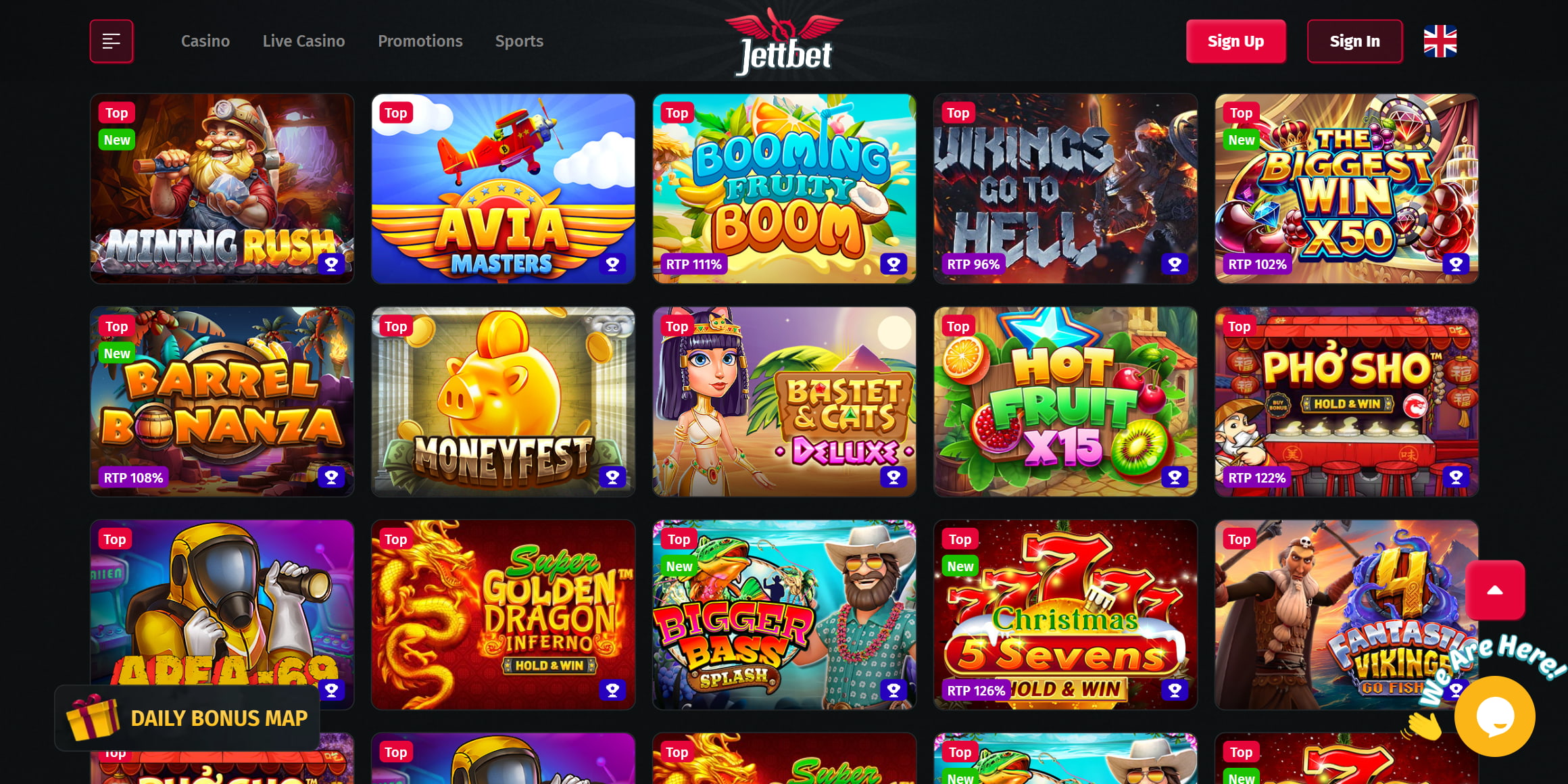Click the trophy icon on Hot Fruit x15
1568x784 pixels.
1175,477
